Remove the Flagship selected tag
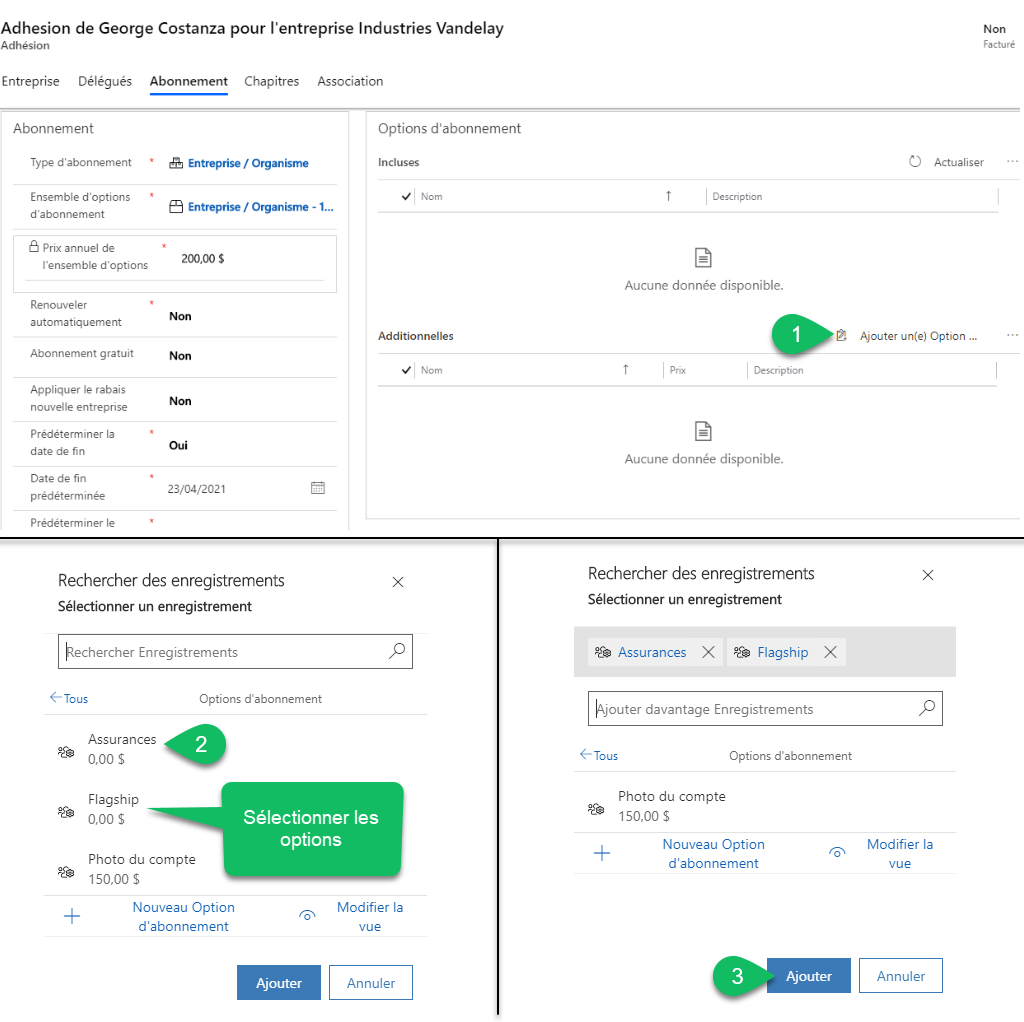The height and width of the screenshot is (1022, 1024). tap(830, 652)
